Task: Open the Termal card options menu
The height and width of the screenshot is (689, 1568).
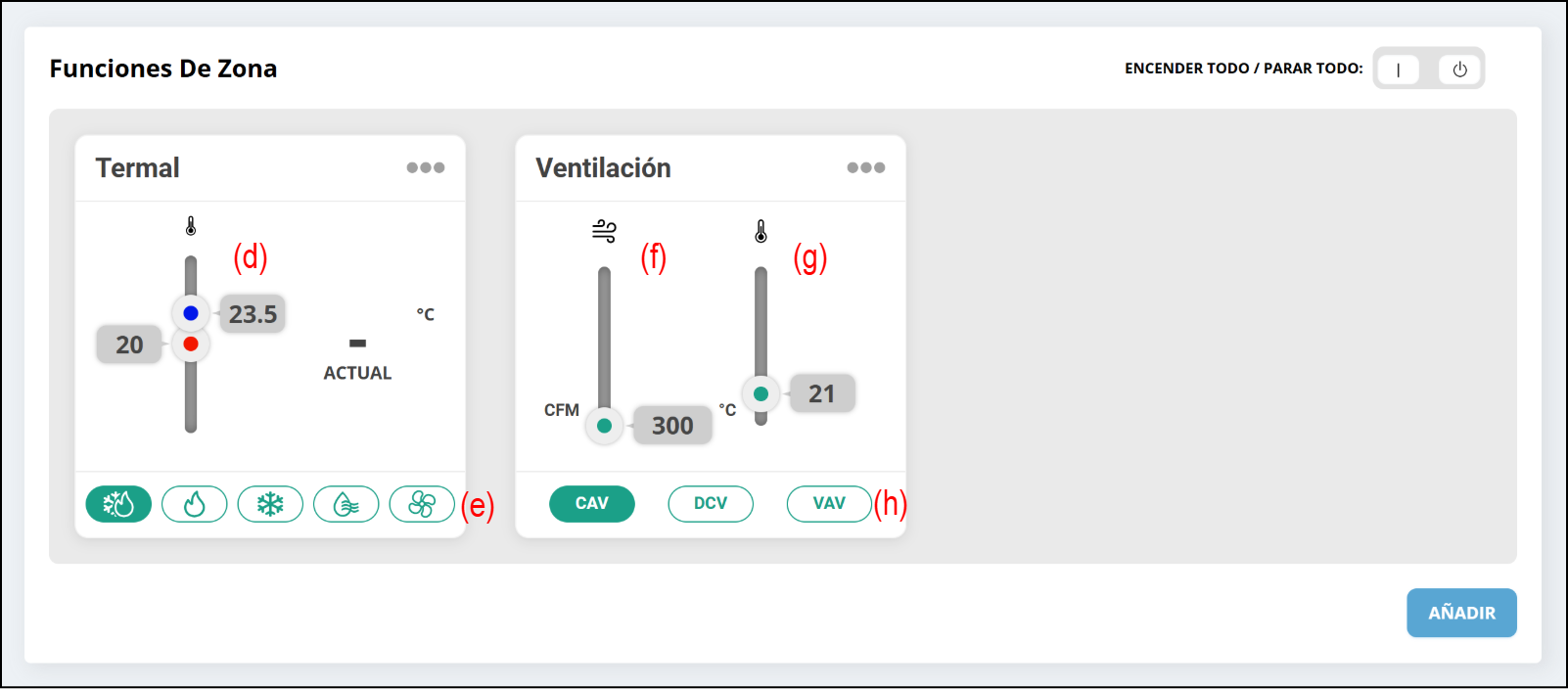Action: [426, 167]
